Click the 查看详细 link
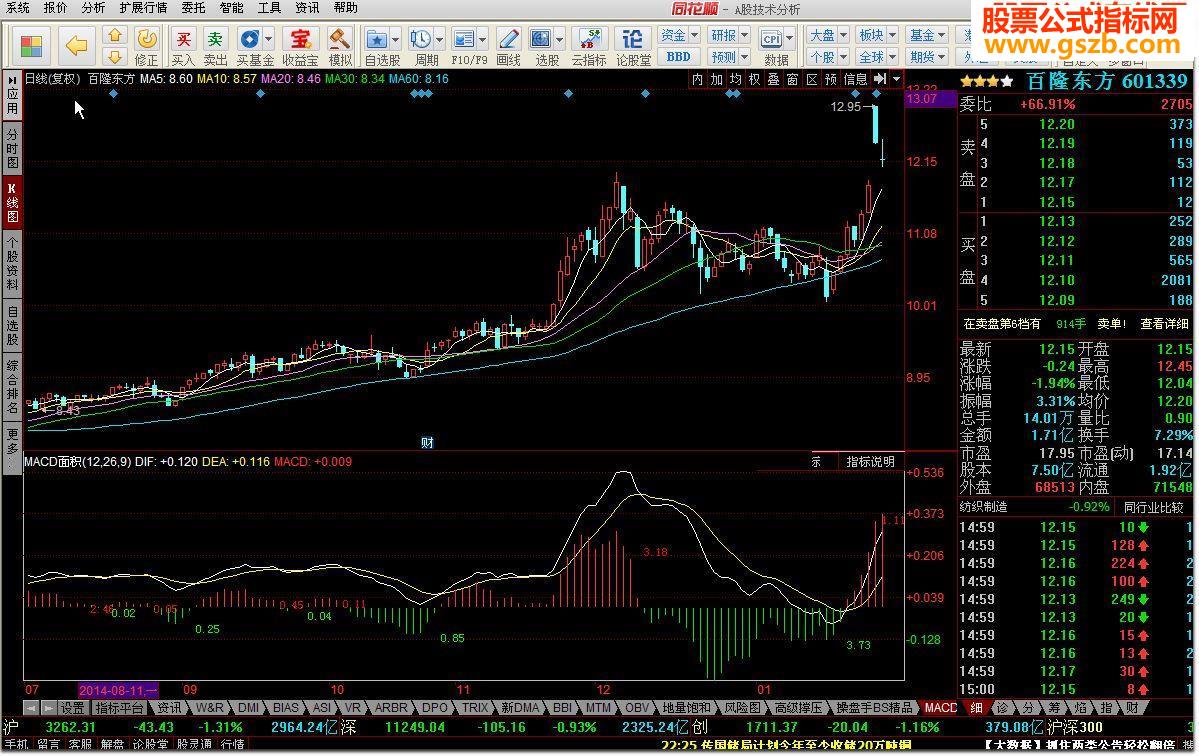The image size is (1199, 756). [x=1165, y=324]
